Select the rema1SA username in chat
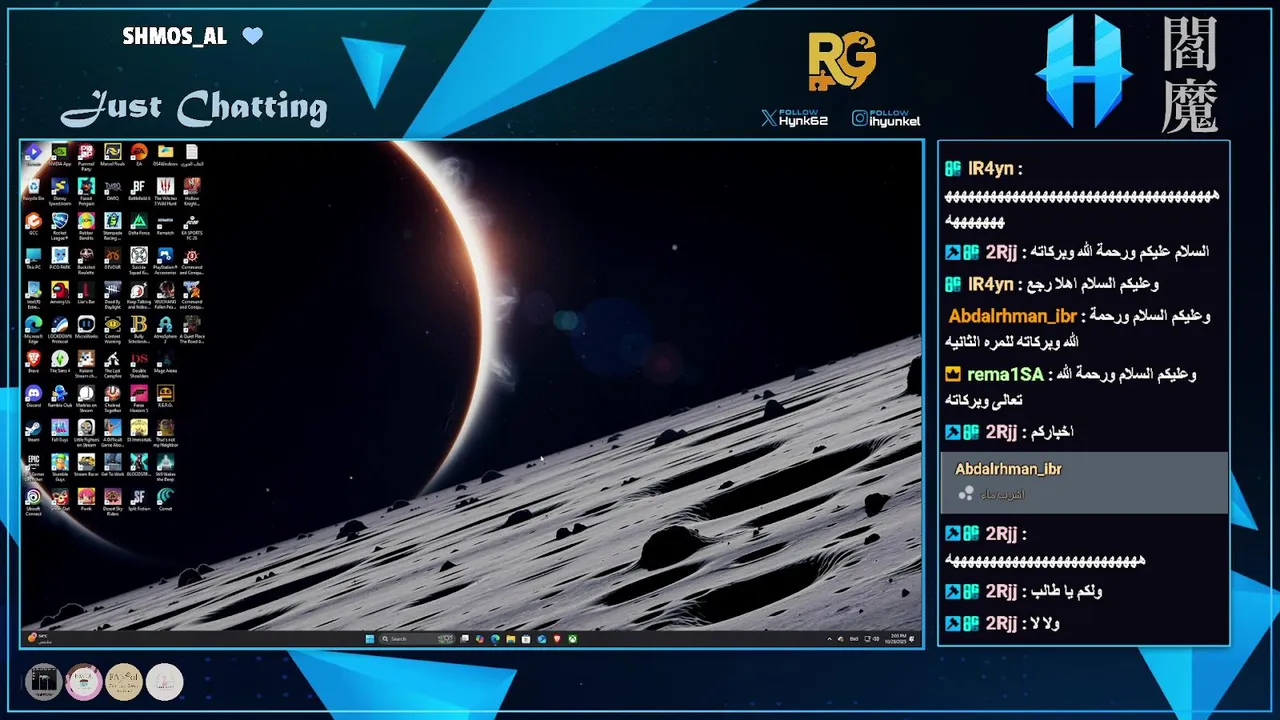The image size is (1280, 720). tap(1005, 375)
